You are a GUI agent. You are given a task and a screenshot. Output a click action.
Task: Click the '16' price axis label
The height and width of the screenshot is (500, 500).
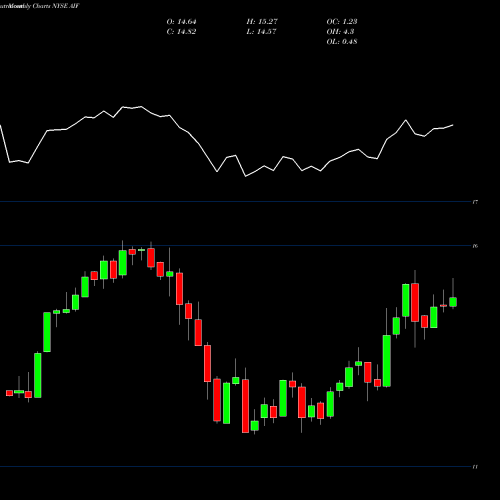tap(475, 246)
